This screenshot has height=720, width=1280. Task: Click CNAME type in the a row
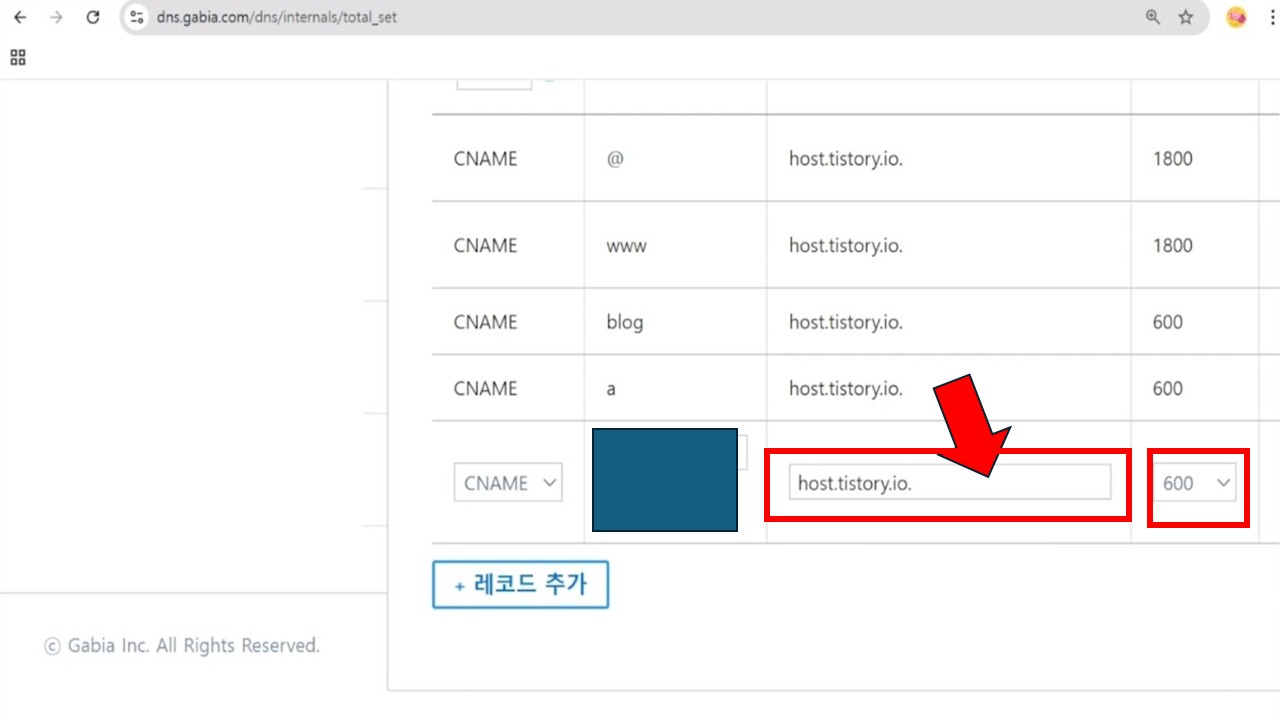coord(485,388)
